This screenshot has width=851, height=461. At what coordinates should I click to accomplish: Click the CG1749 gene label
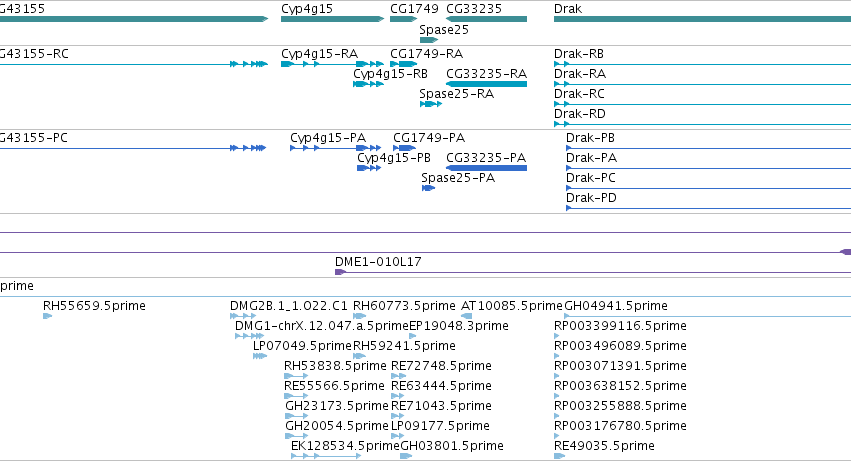414,9
